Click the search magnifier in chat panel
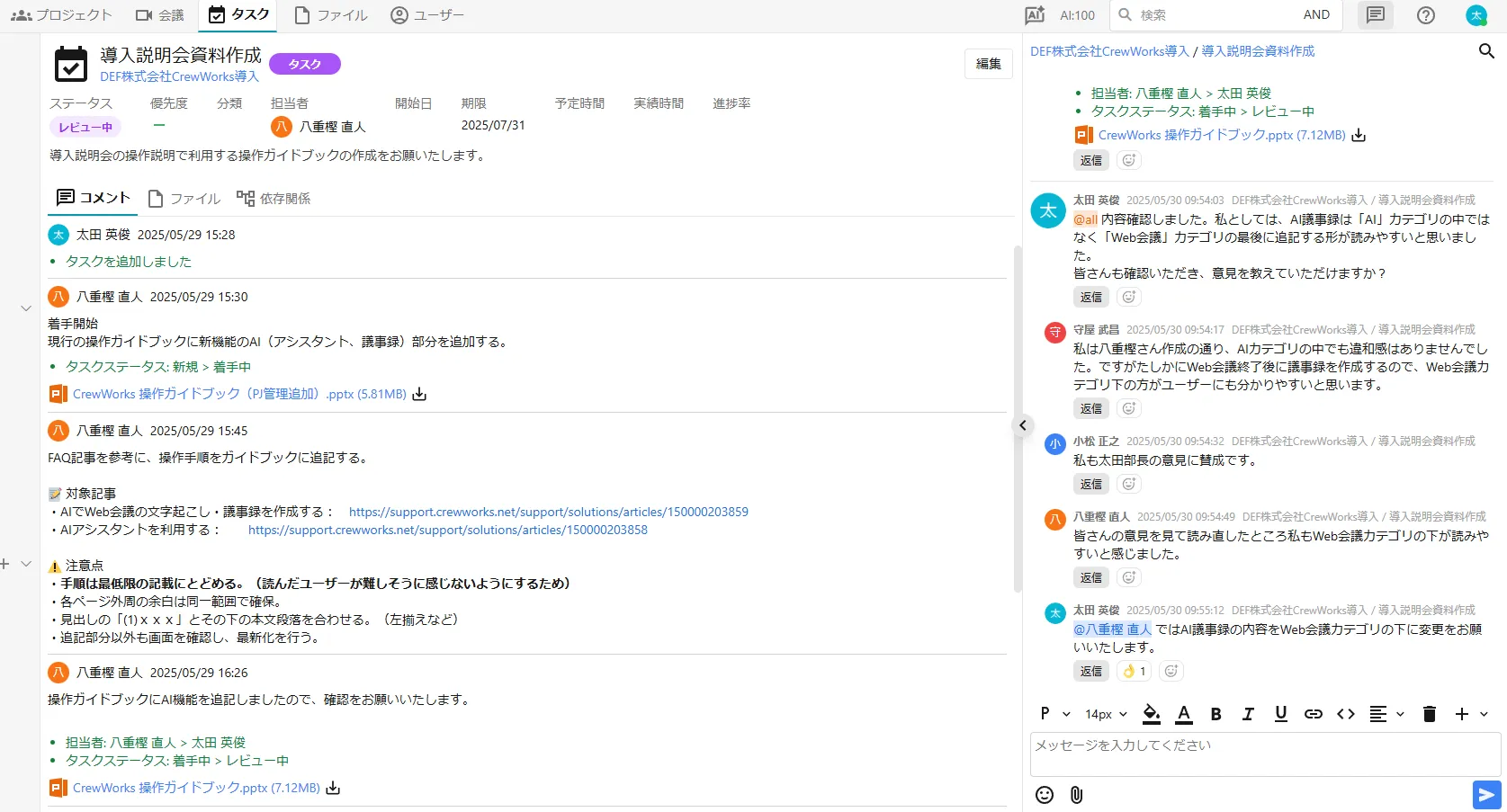Viewport: 1507px width, 812px height. click(1486, 51)
